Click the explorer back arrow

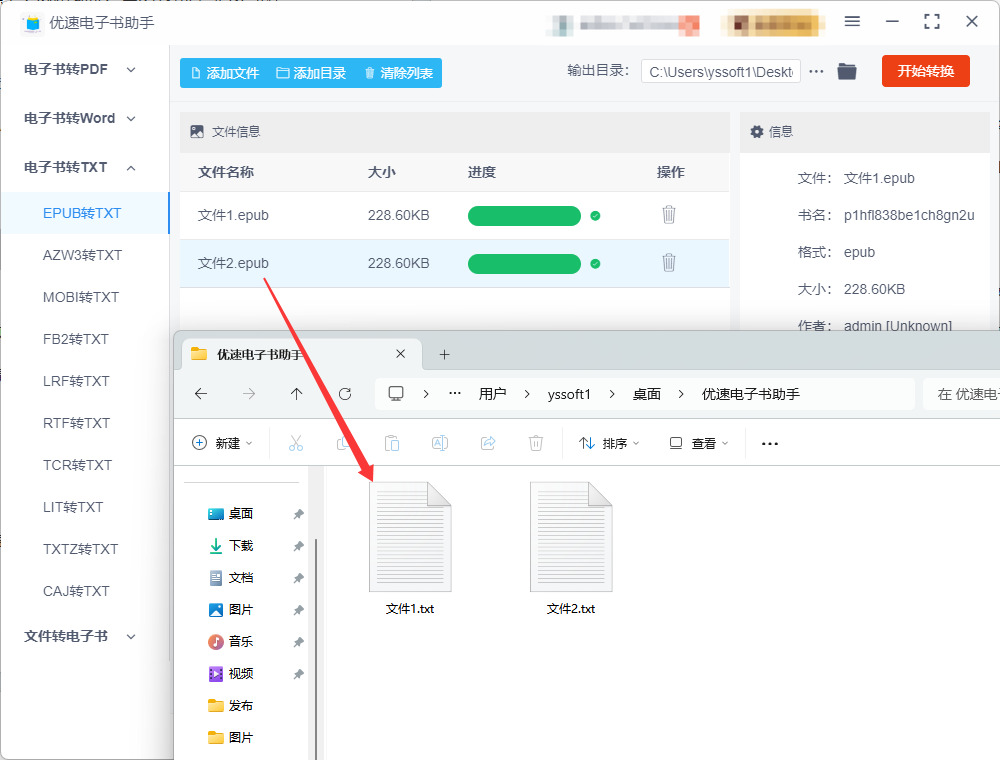tap(201, 394)
